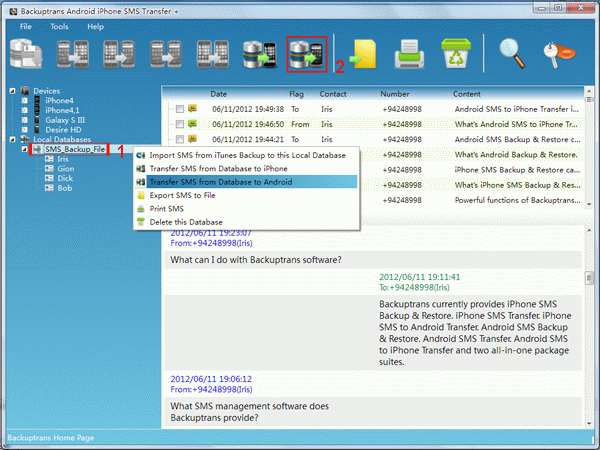Collapse the Devices tree node
Image resolution: width=600 pixels, height=450 pixels.
(13, 91)
